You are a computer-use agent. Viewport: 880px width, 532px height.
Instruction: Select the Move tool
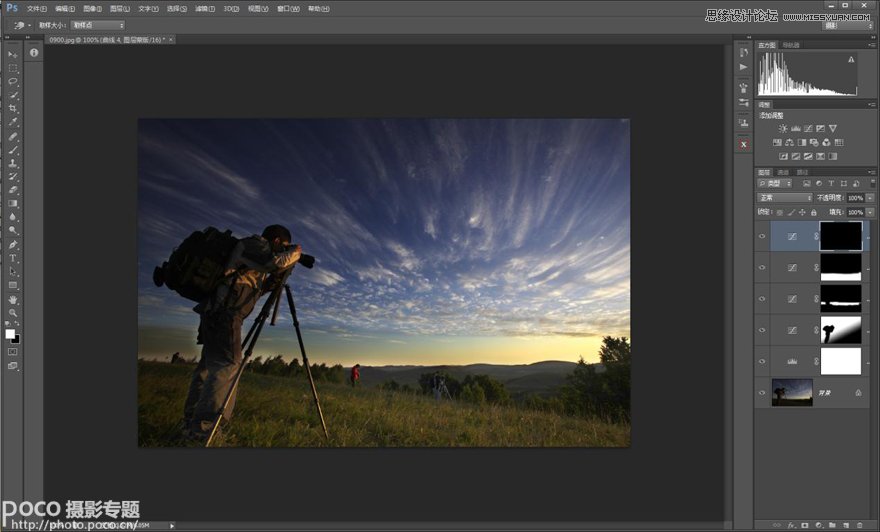tap(13, 54)
